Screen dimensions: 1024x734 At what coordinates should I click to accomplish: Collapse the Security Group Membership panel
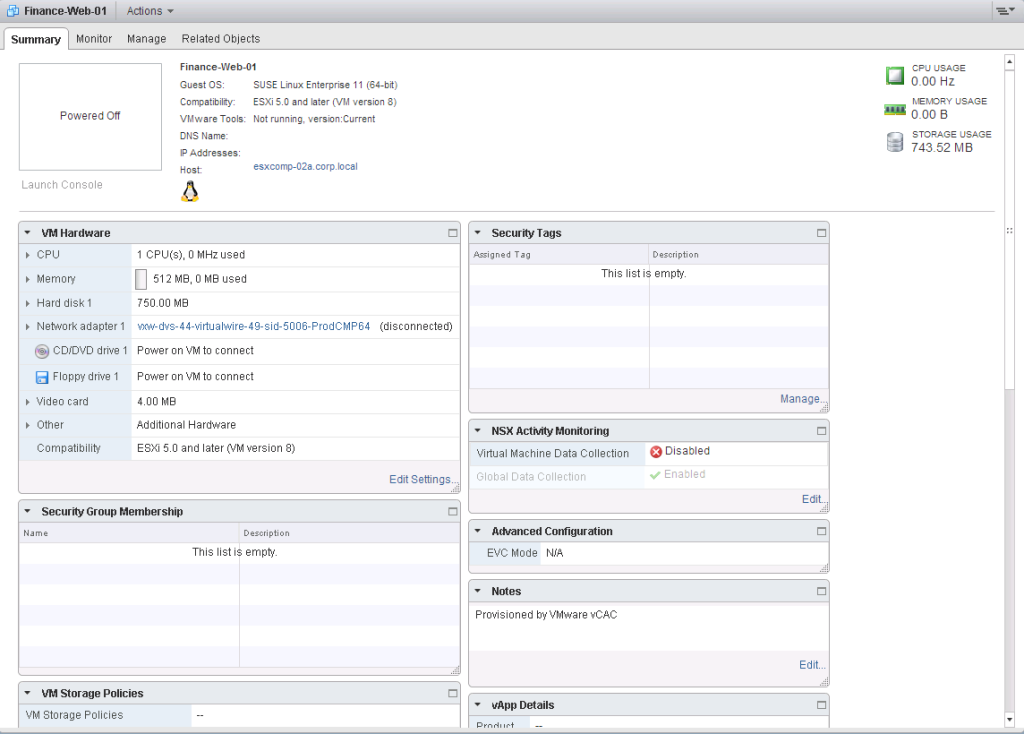click(27, 511)
